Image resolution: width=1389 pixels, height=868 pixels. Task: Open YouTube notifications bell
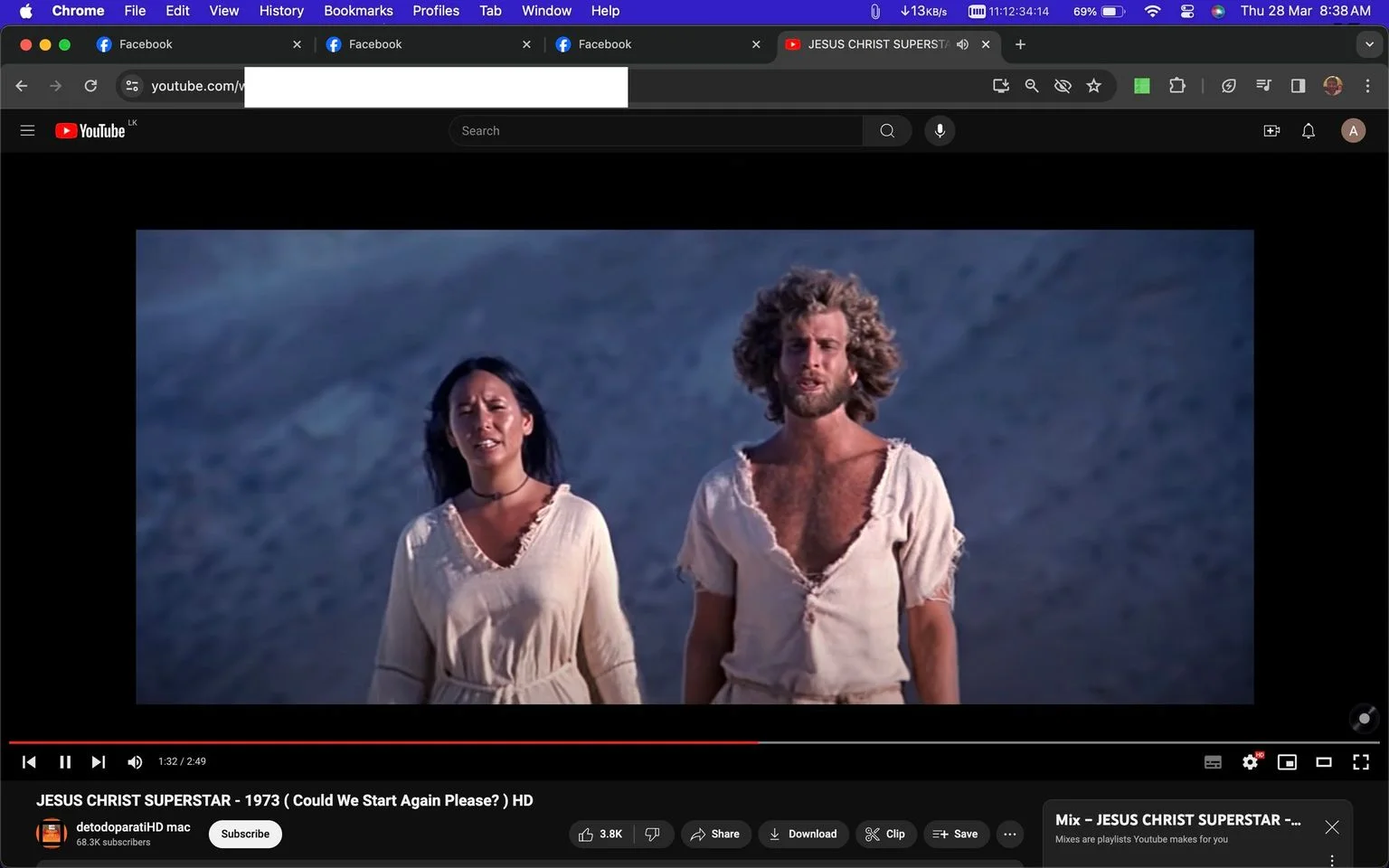click(x=1309, y=131)
